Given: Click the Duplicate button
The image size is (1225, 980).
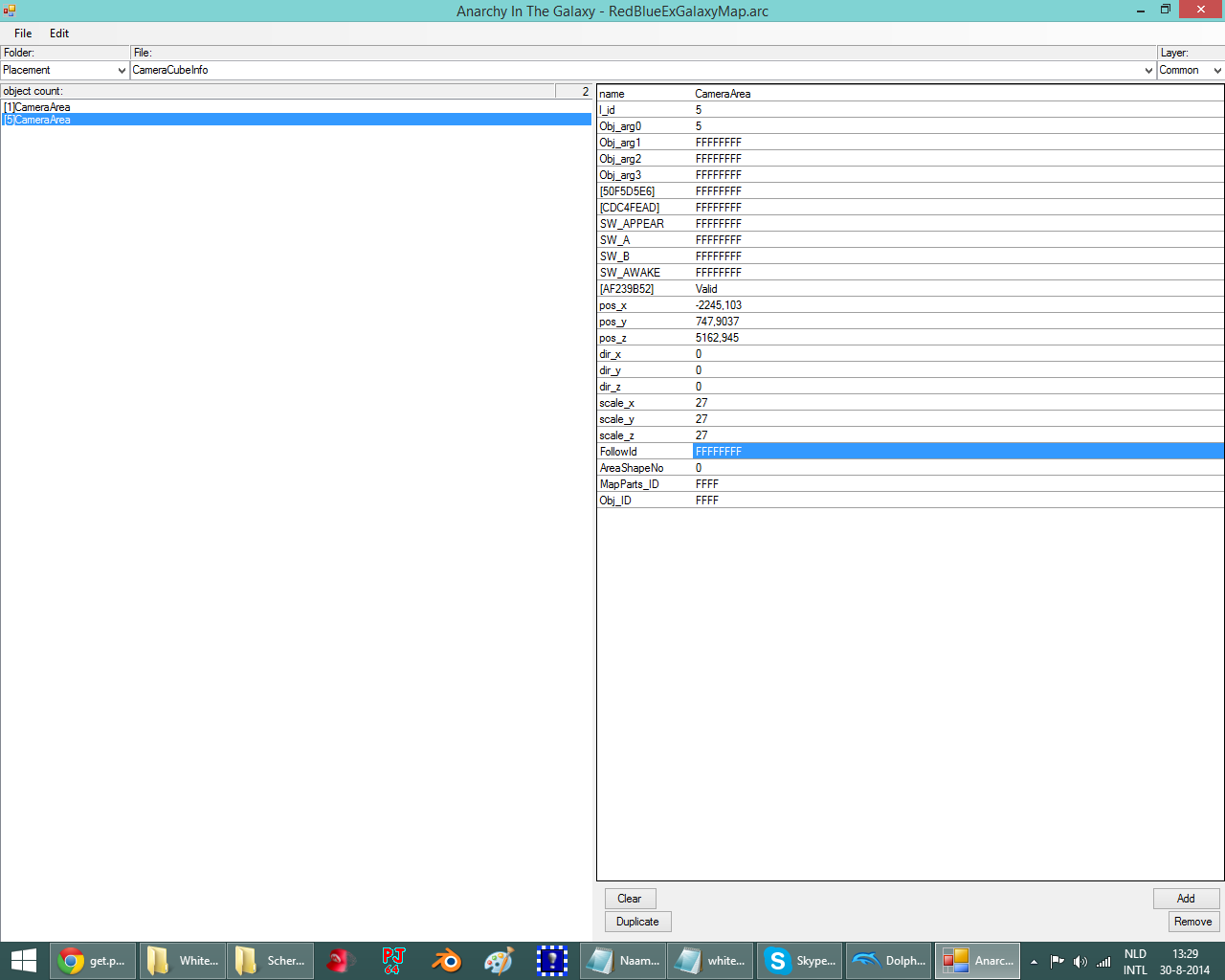Looking at the screenshot, I should [x=637, y=922].
